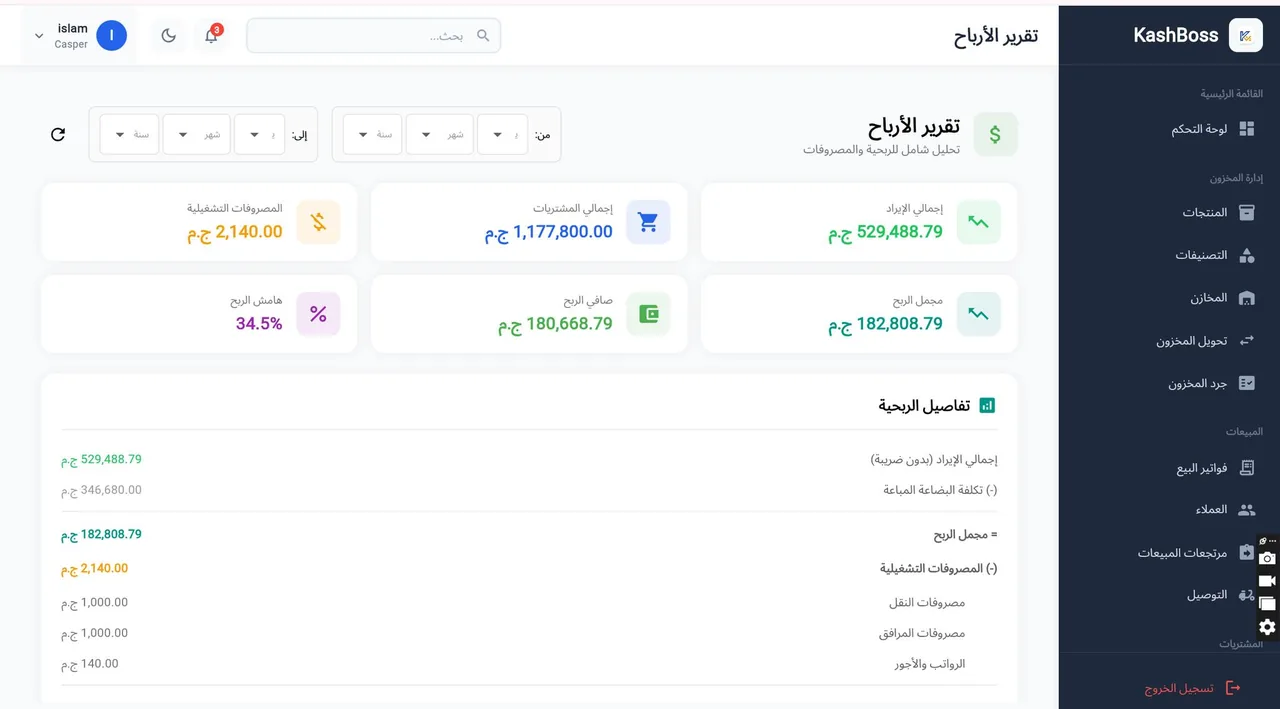
Task: Click the المخازن warehouse icon
Action: click(1246, 298)
